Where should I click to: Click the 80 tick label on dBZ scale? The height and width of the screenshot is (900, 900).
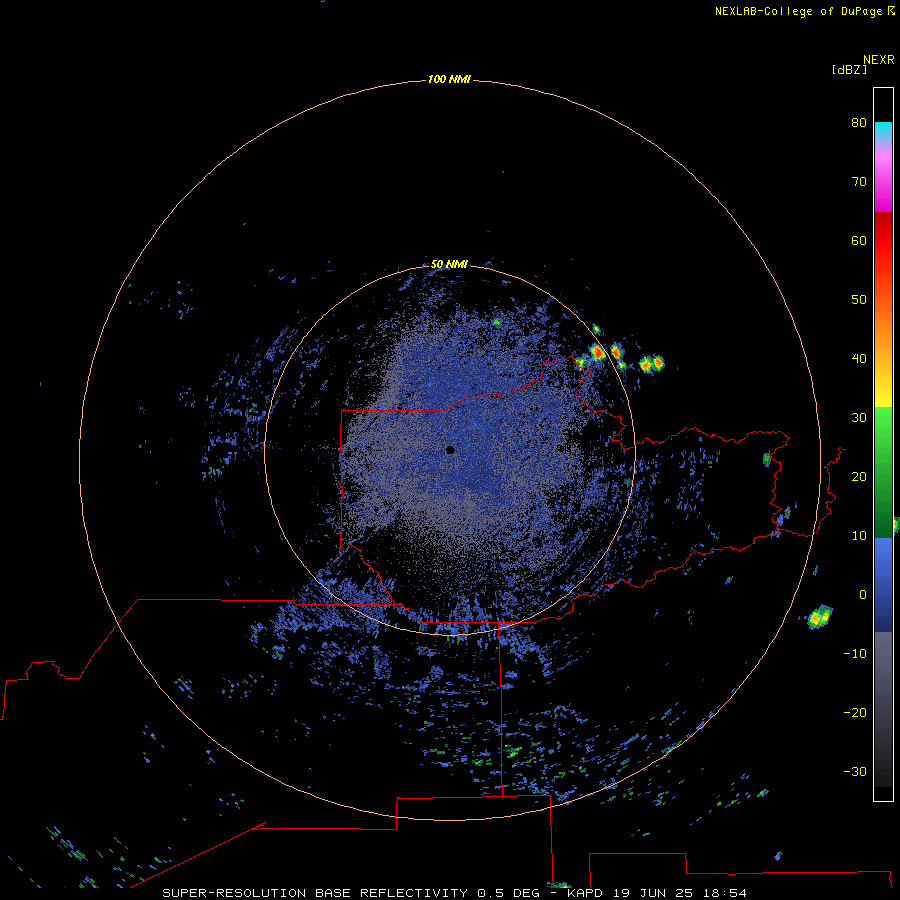tap(859, 122)
